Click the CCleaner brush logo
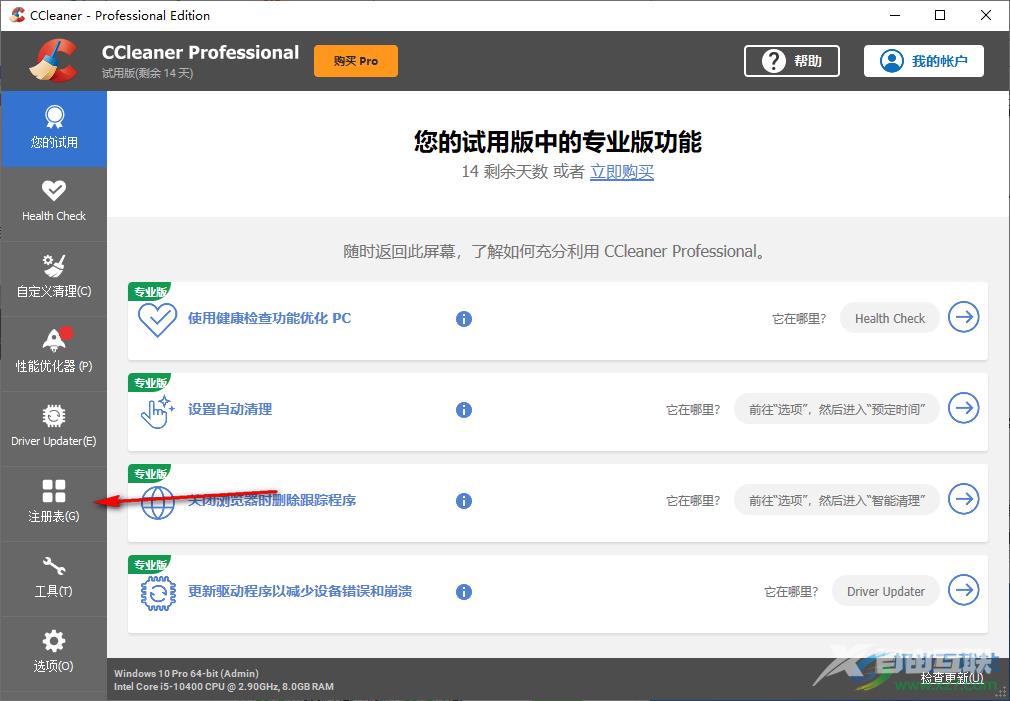Image resolution: width=1010 pixels, height=701 pixels. pyautogui.click(x=55, y=60)
